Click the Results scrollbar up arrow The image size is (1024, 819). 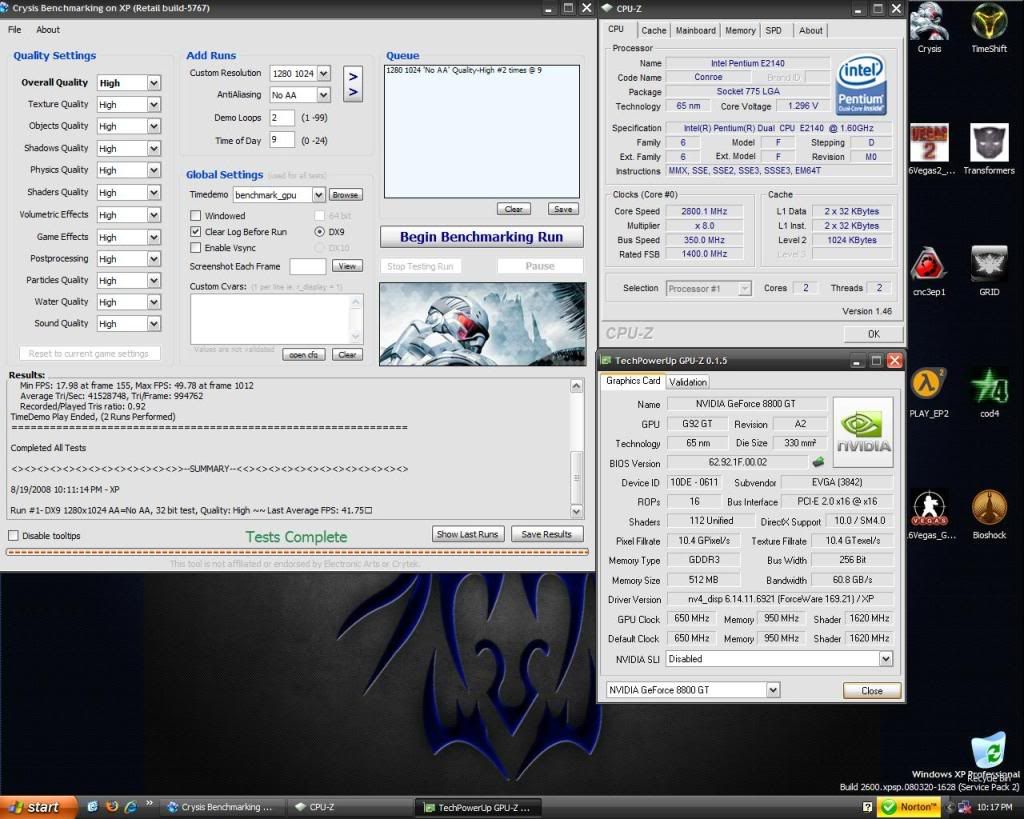[576, 386]
